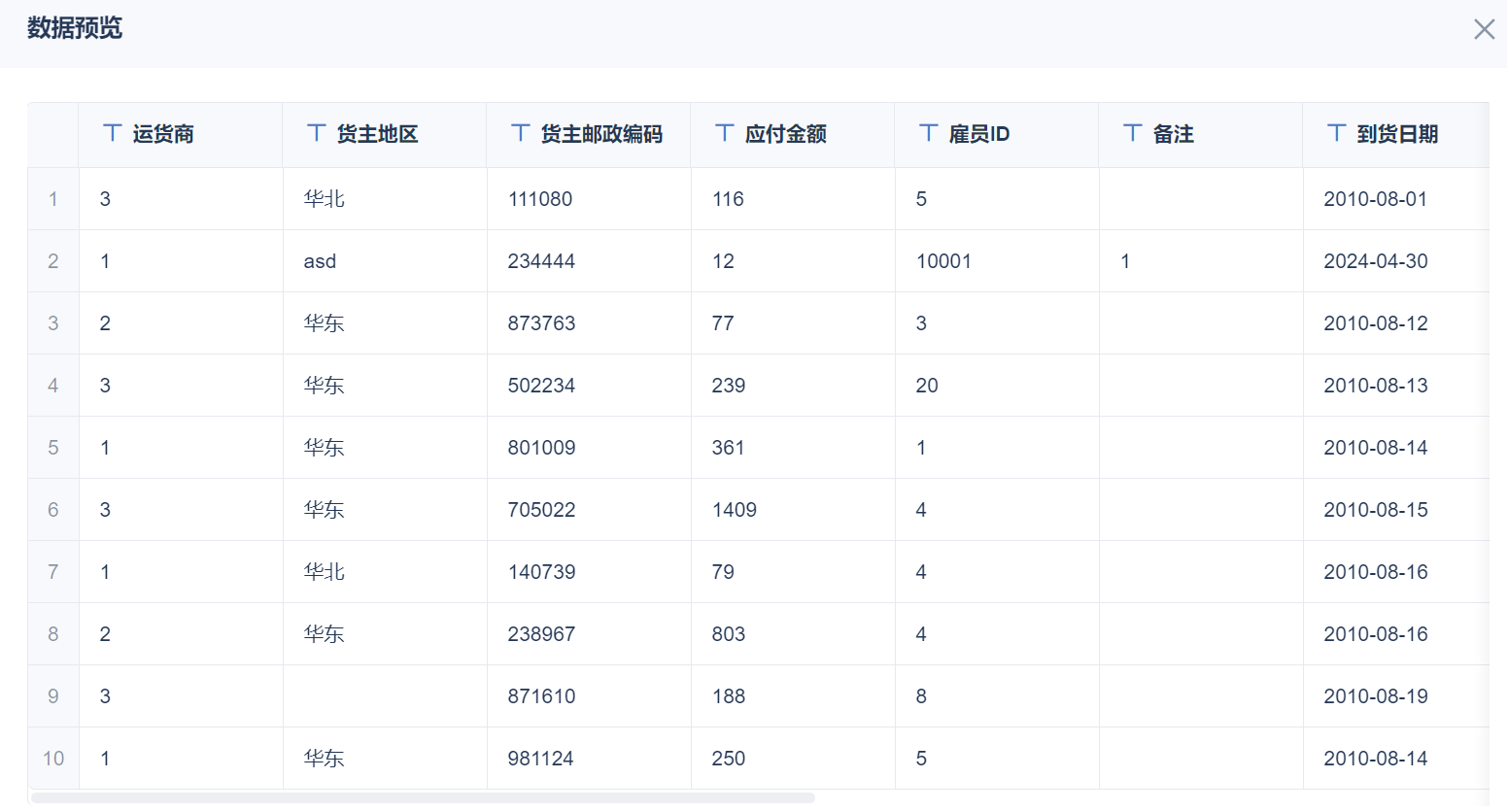Select the 10001 employee ID cell
Viewport: 1507px width, 812px height.
(x=943, y=261)
